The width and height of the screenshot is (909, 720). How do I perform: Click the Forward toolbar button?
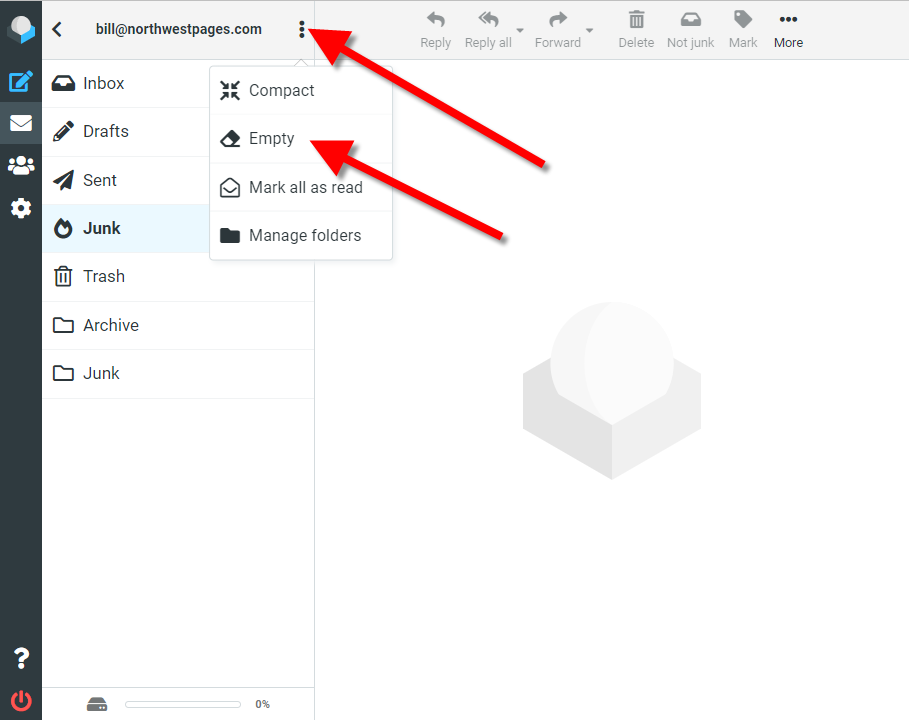click(558, 30)
